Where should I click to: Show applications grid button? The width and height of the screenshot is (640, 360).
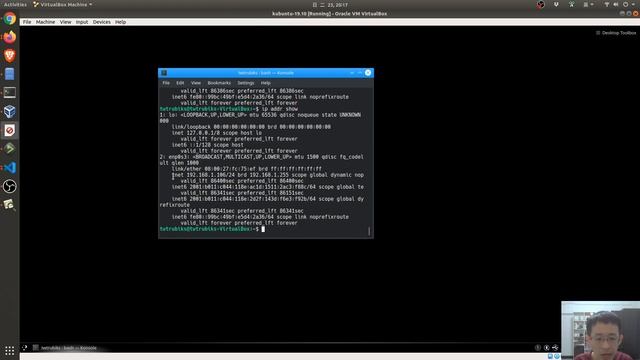pos(10,350)
